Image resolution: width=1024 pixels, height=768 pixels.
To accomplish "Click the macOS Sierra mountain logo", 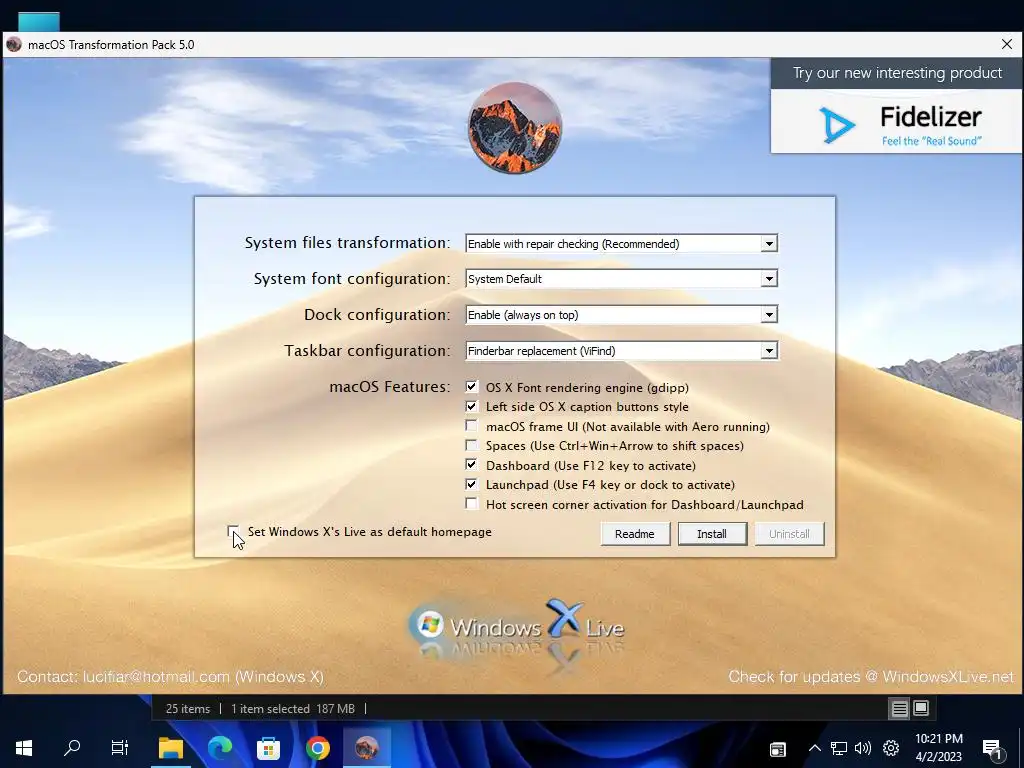I will (x=515, y=128).
